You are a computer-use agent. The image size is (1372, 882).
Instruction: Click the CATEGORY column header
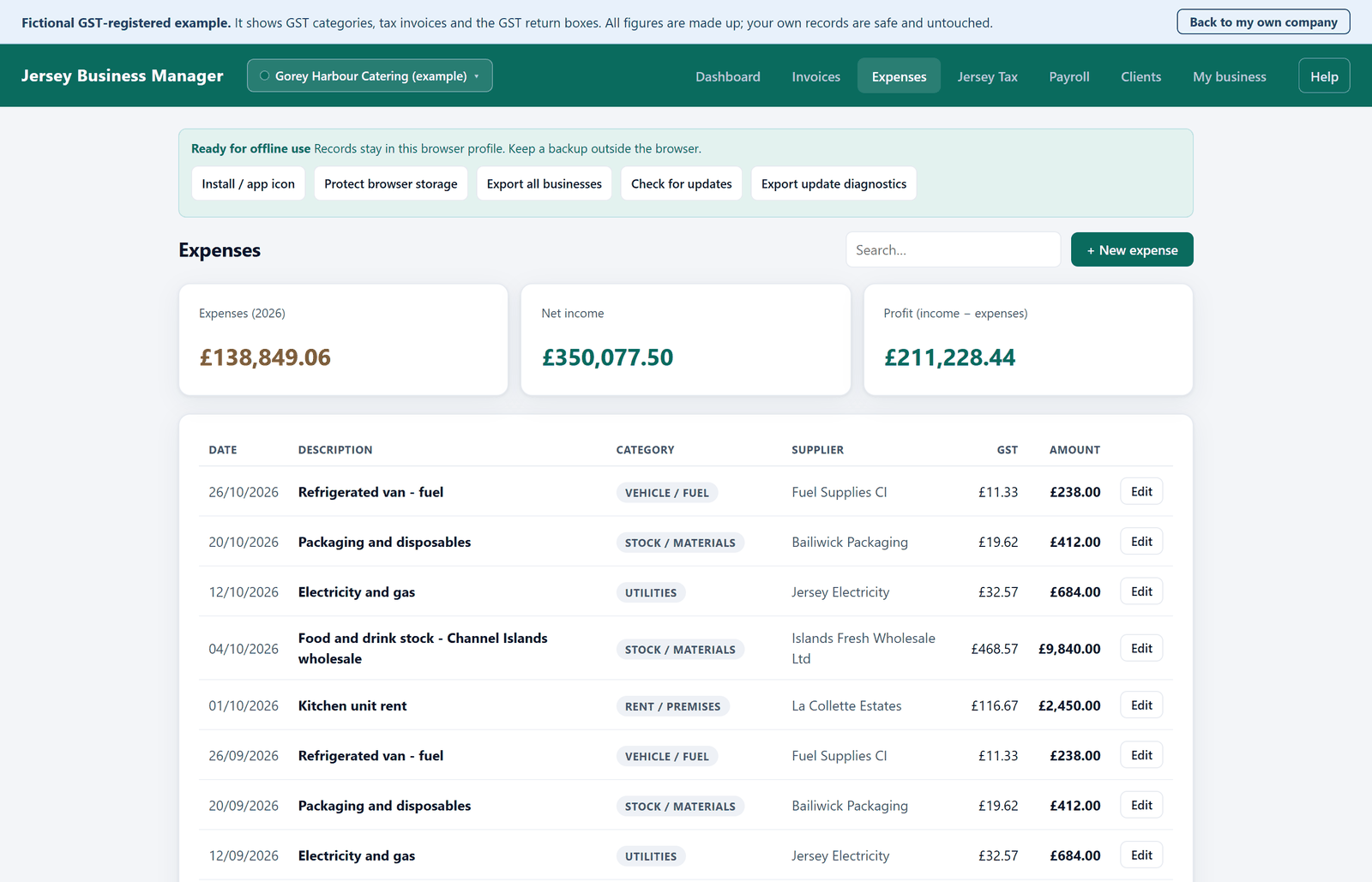click(x=645, y=450)
